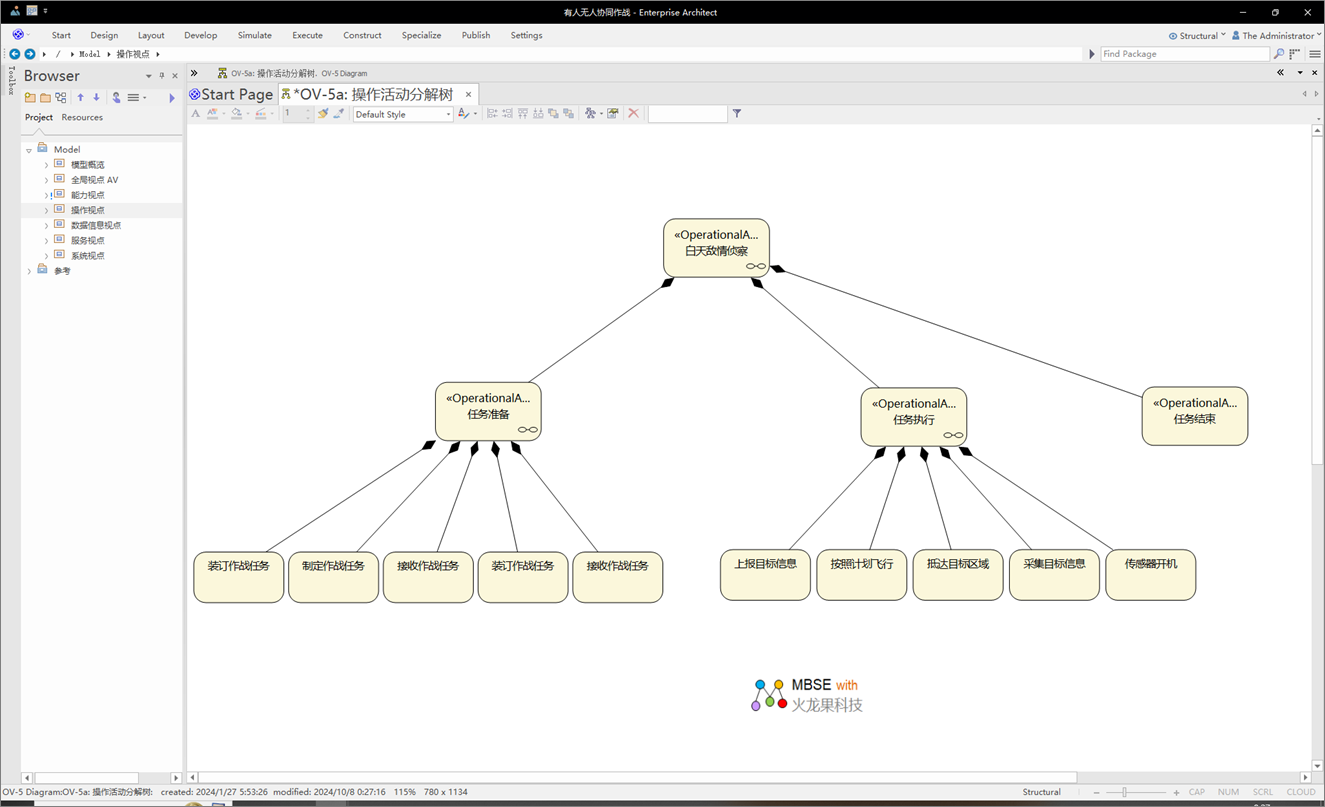Move selected item down with blue down arrow

(x=96, y=97)
